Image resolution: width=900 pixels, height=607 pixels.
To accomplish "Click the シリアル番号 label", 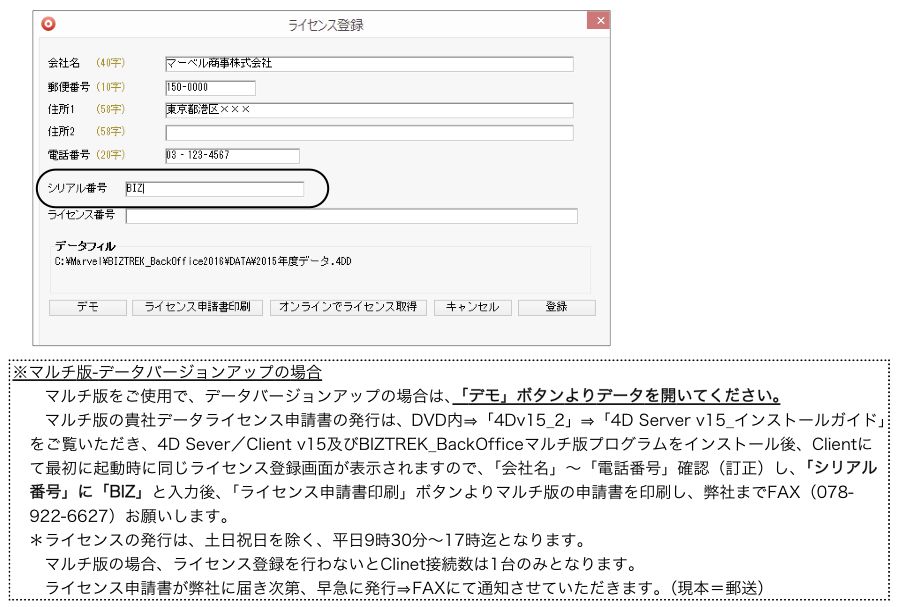I will point(77,188).
